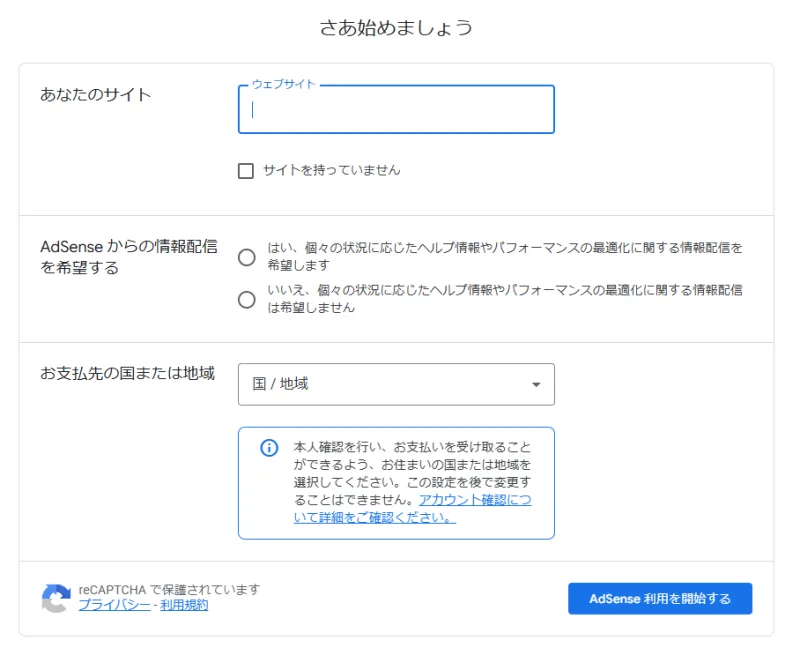Image resolution: width=800 pixels, height=648 pixels.
Task: Select the はい radio button for AdSense info
Action: 246,257
